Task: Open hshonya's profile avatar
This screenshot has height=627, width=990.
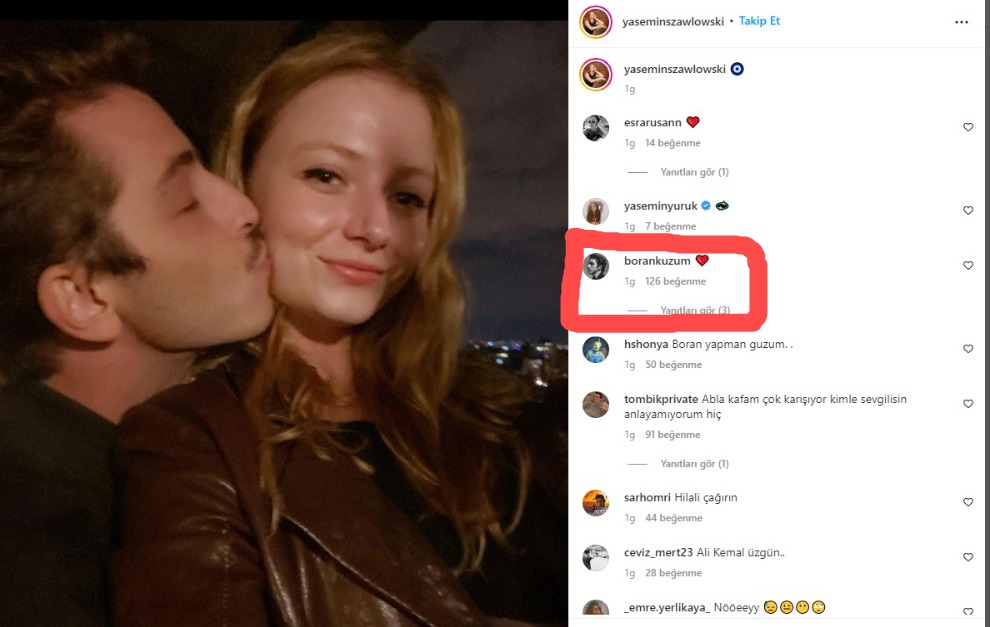Action: (x=596, y=349)
